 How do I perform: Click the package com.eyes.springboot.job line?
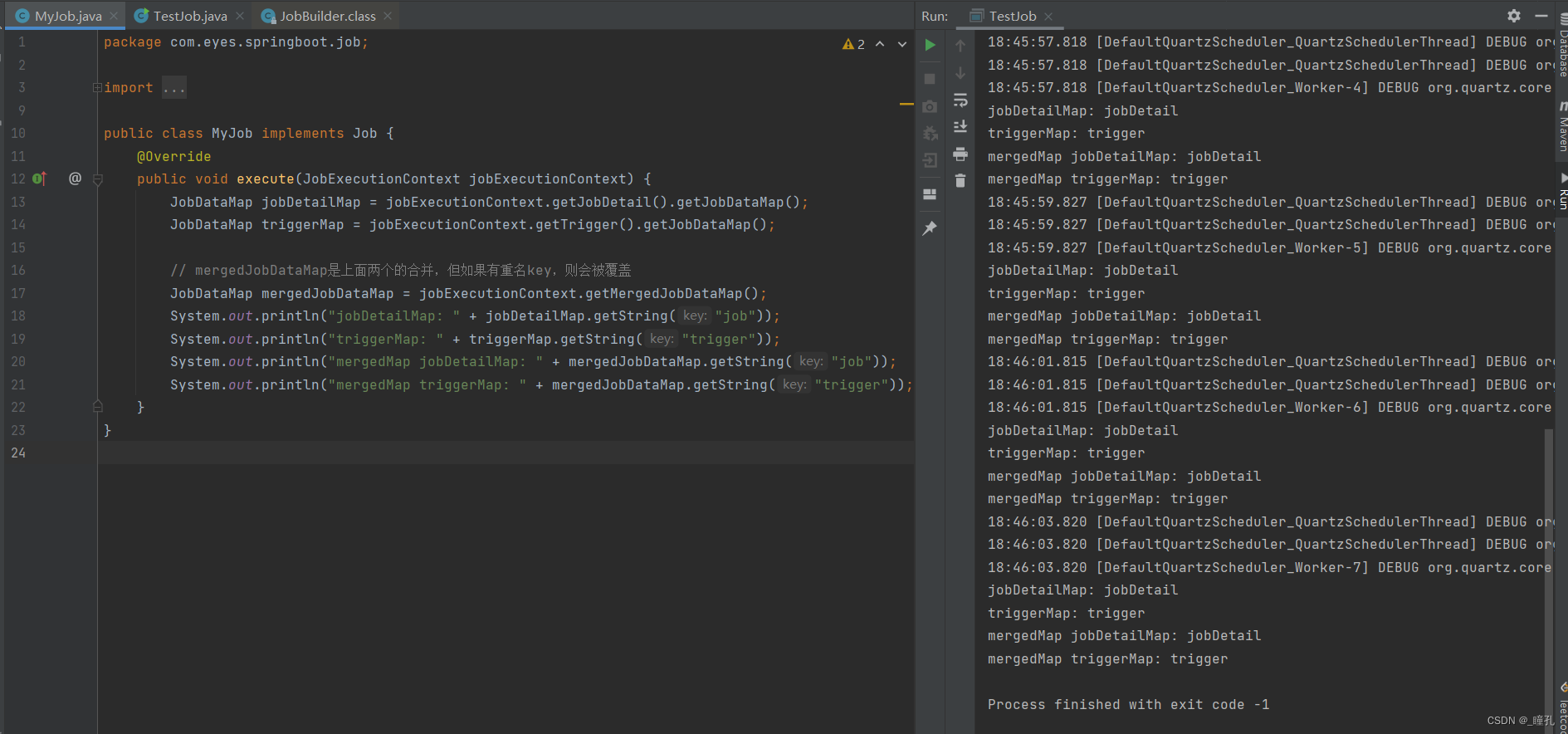[236, 42]
